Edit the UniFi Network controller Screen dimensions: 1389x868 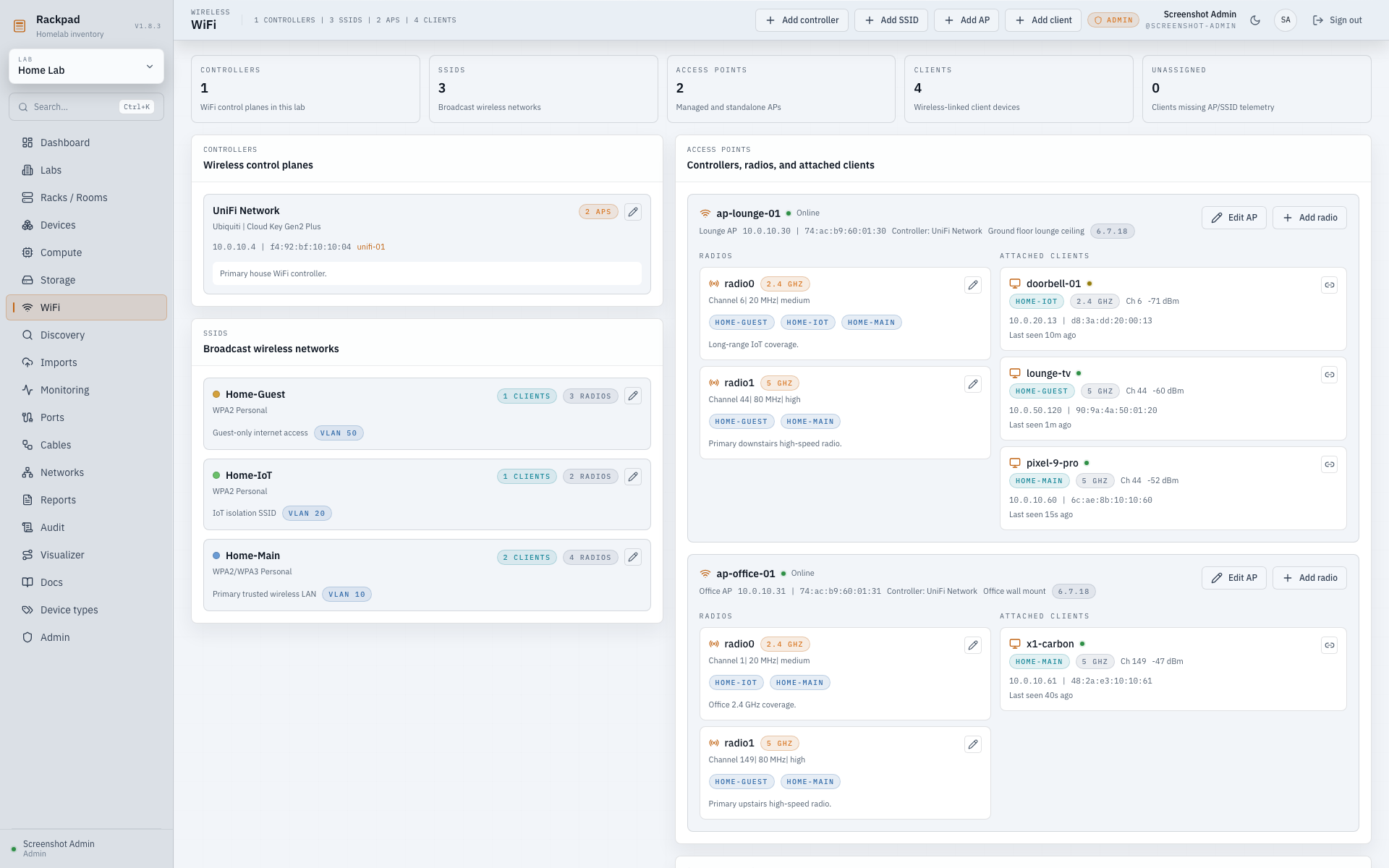tap(633, 212)
